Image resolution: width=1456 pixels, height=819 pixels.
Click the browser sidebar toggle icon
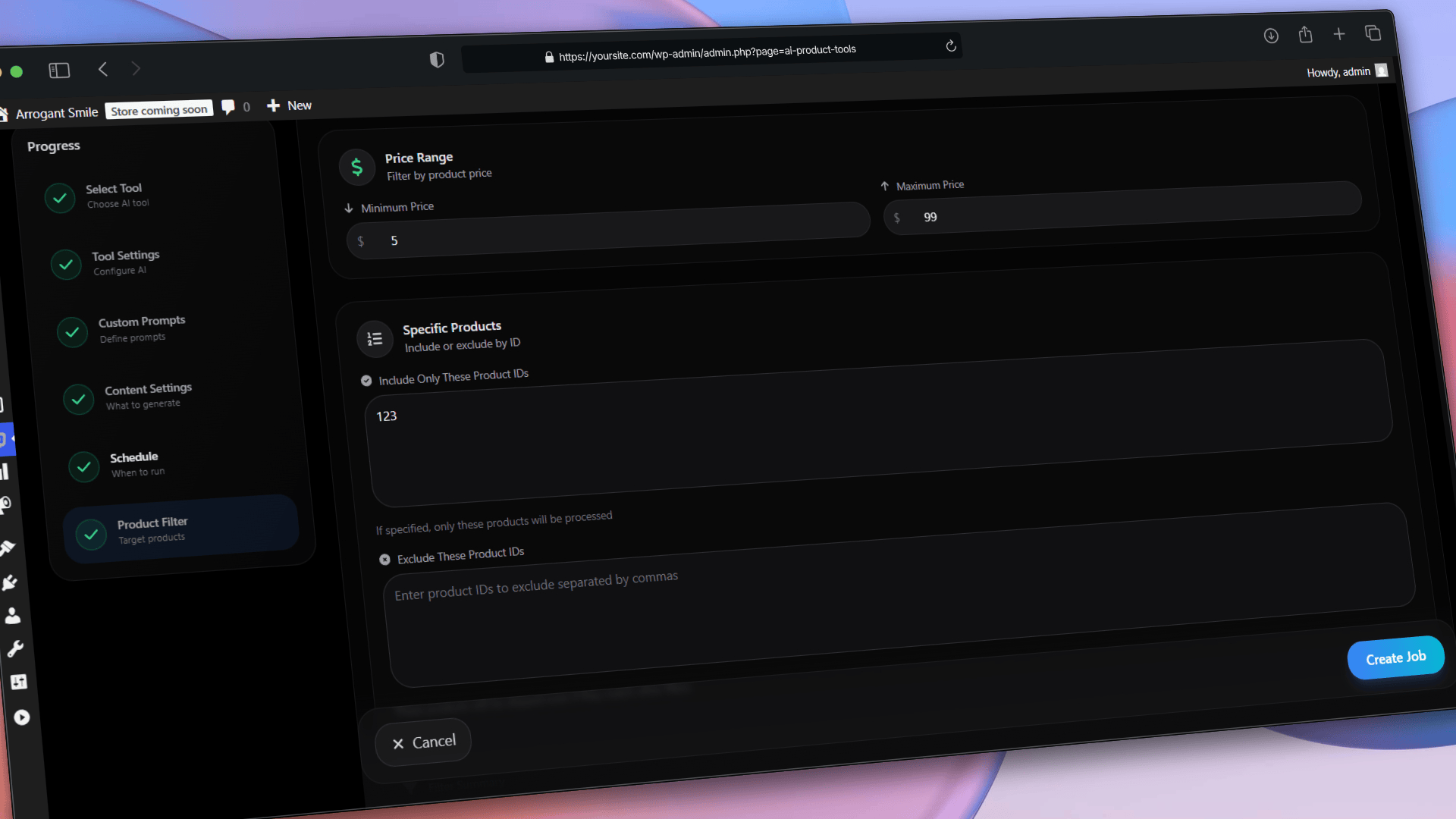(x=59, y=71)
